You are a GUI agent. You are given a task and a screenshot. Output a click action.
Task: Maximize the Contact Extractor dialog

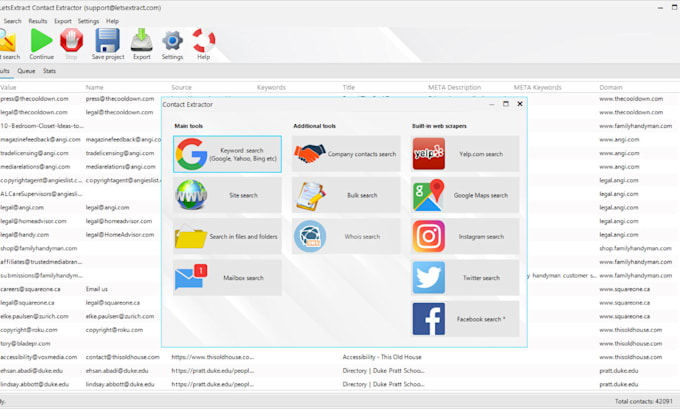click(506, 104)
